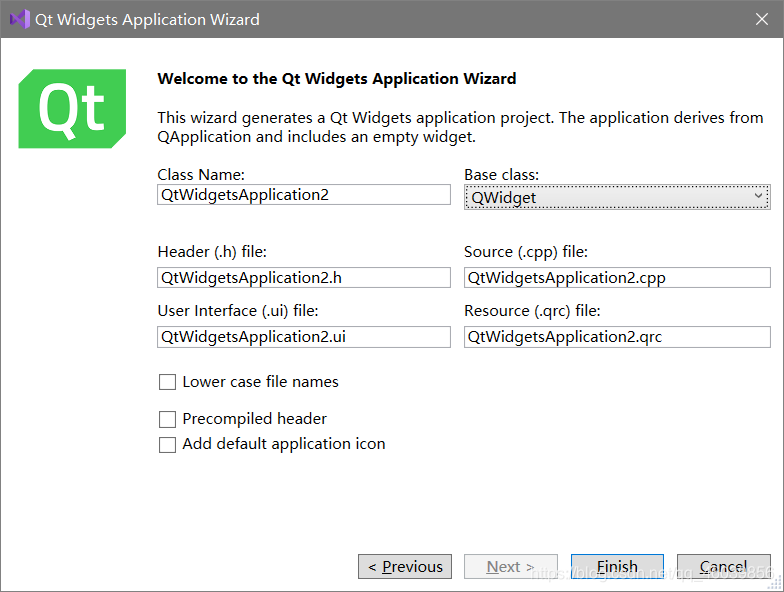Click the wizard description paragraph text
784x592 pixels.
click(460, 127)
